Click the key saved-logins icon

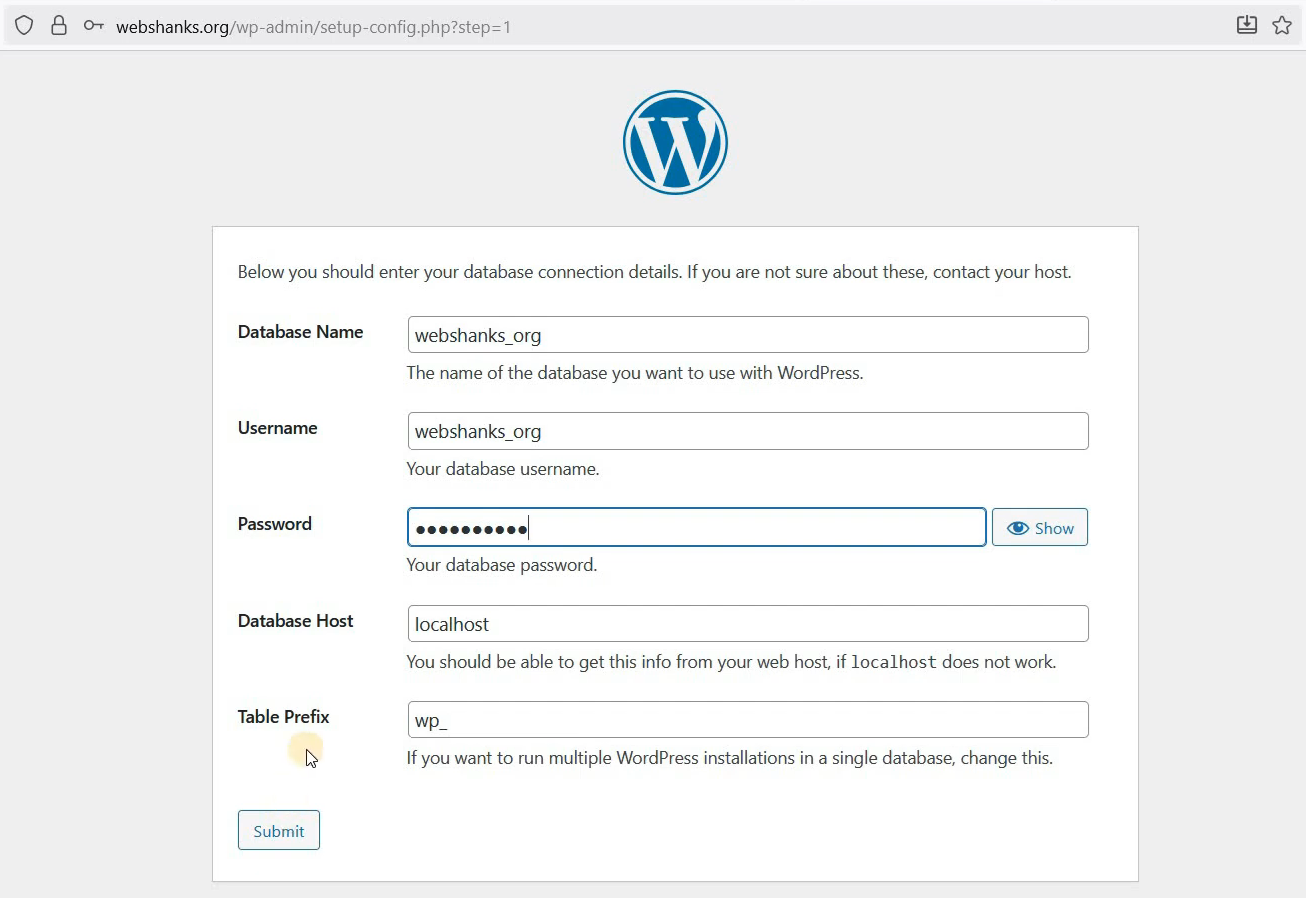[x=94, y=26]
